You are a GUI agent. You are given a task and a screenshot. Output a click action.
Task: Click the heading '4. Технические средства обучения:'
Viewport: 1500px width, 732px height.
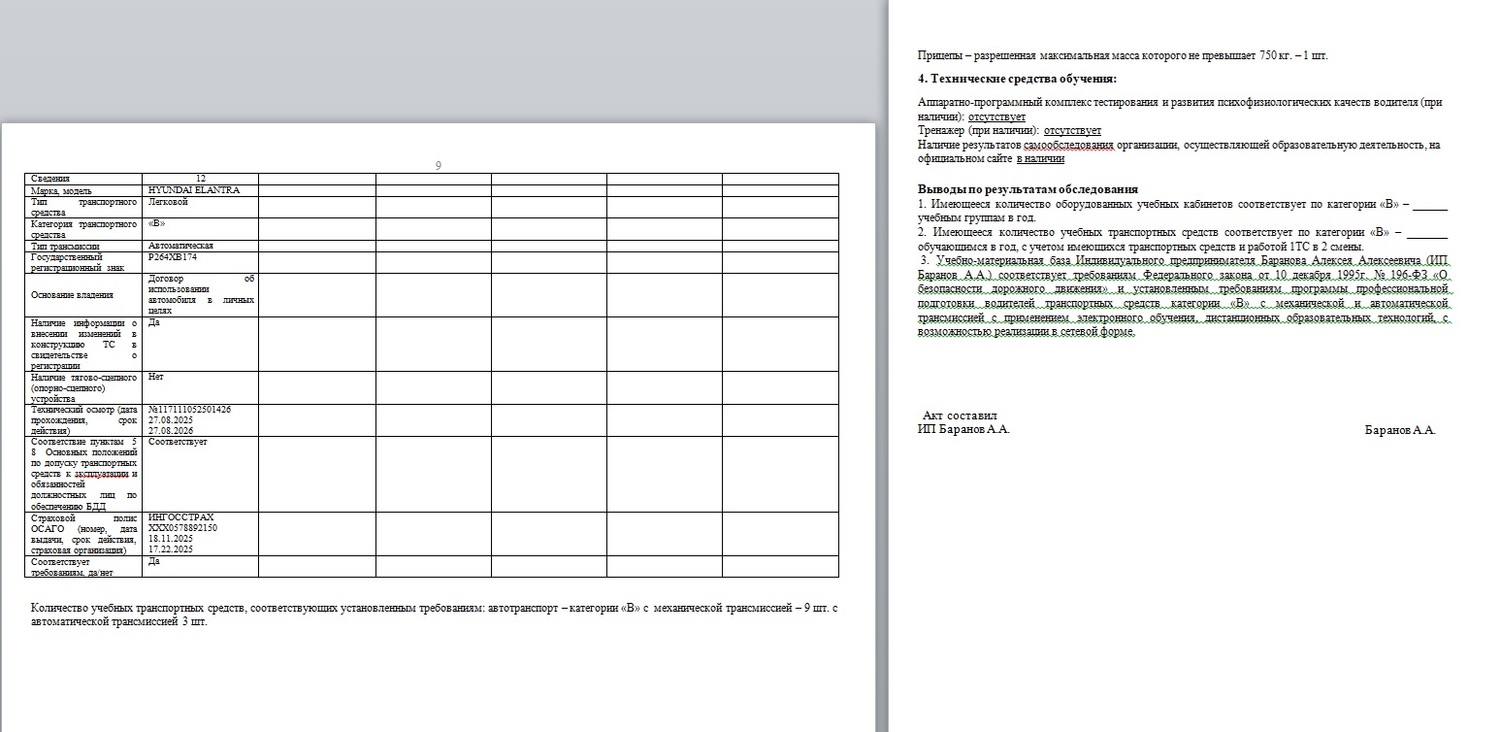coord(1017,79)
